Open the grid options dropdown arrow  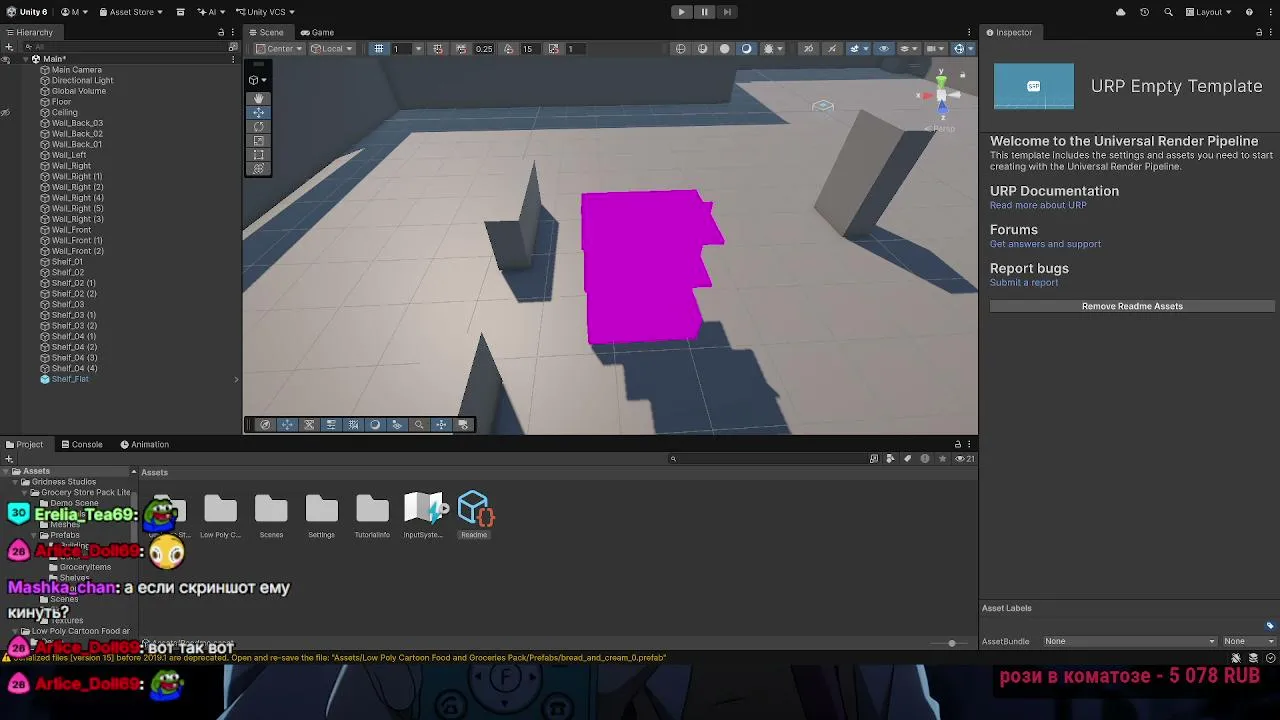pos(418,49)
